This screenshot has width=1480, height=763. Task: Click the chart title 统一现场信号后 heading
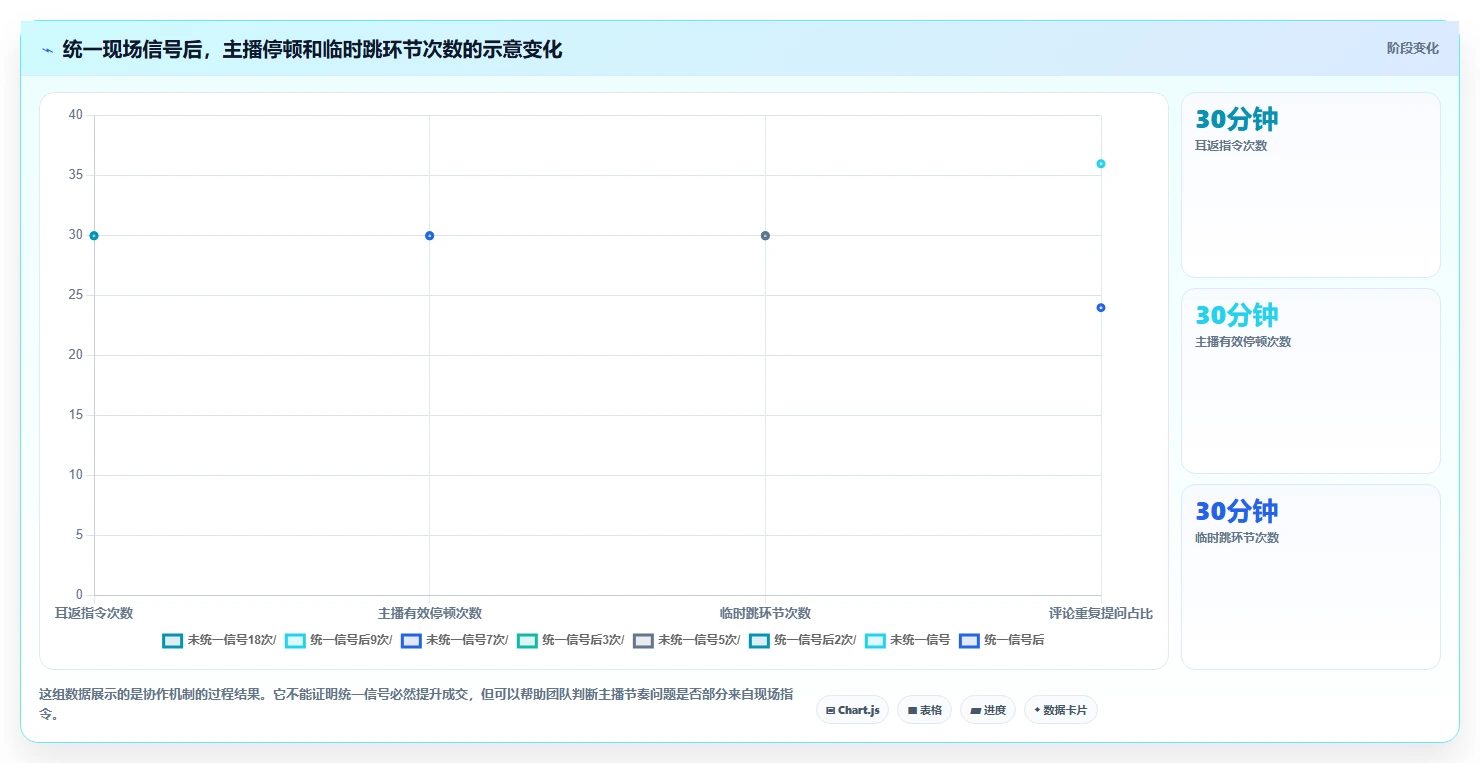click(x=312, y=49)
